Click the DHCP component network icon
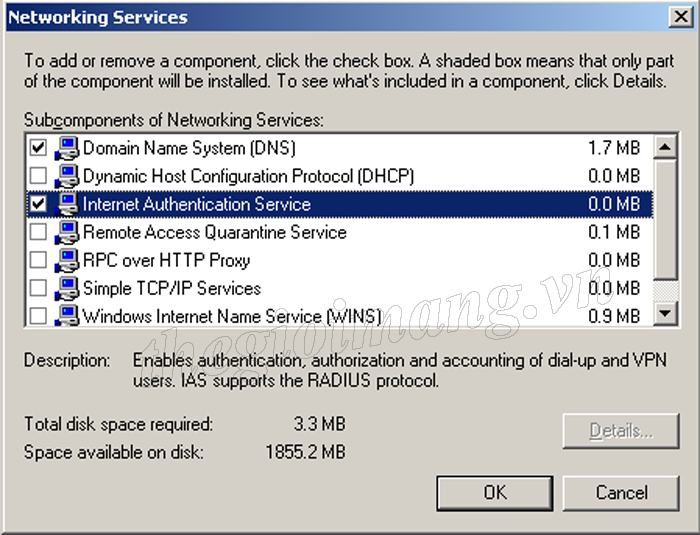The image size is (700, 535). 67,176
